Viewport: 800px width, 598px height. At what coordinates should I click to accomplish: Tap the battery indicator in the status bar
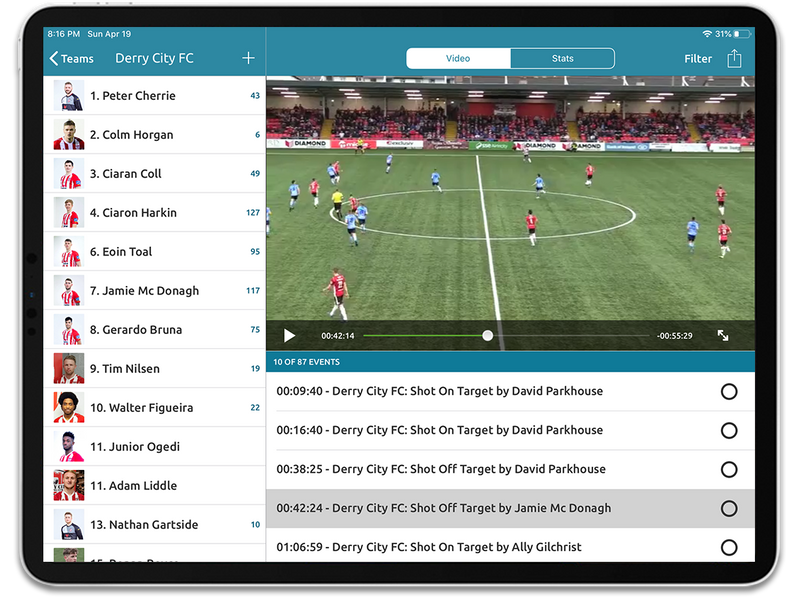[x=740, y=30]
